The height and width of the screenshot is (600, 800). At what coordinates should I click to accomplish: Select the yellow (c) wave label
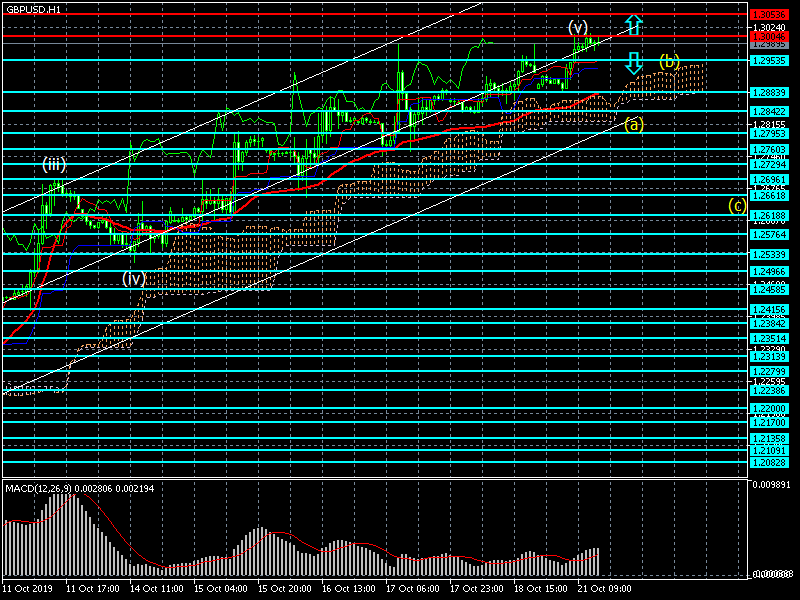(737, 206)
